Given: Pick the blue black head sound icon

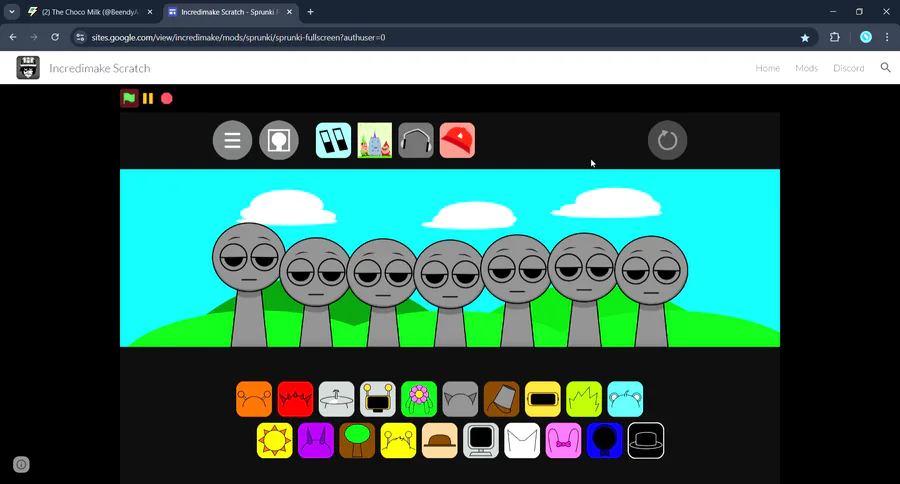Looking at the screenshot, I should 605,440.
